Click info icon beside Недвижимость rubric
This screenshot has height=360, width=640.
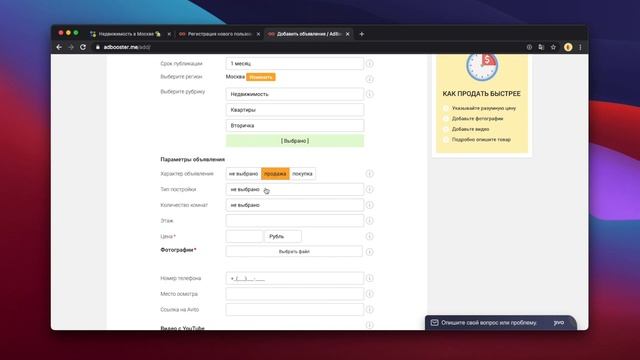coord(369,94)
